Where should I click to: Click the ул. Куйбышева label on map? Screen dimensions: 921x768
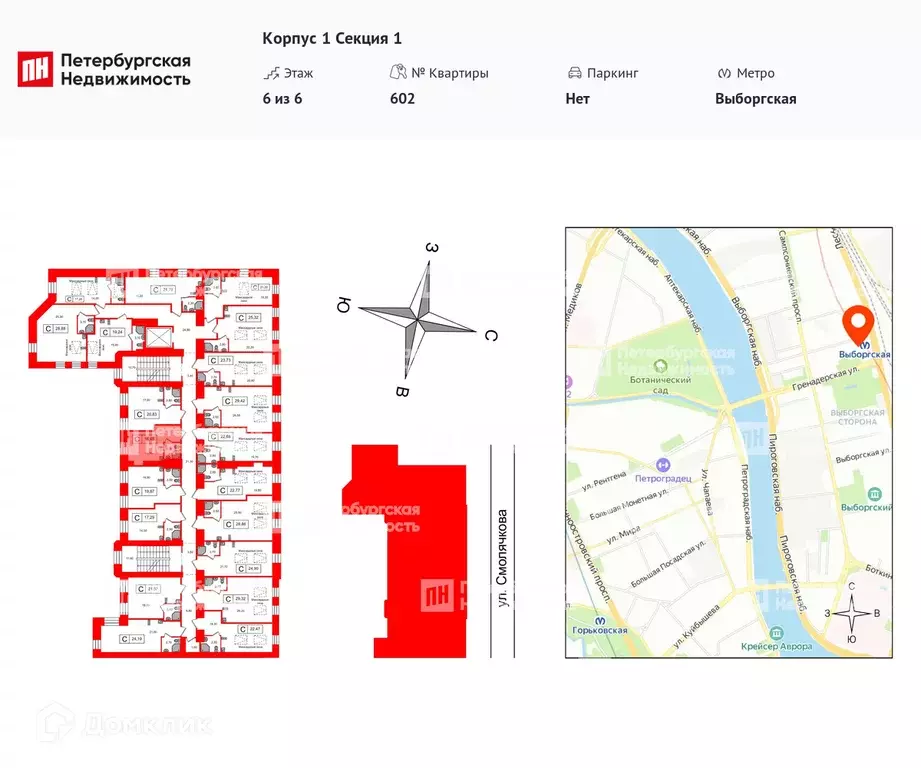[x=697, y=628]
